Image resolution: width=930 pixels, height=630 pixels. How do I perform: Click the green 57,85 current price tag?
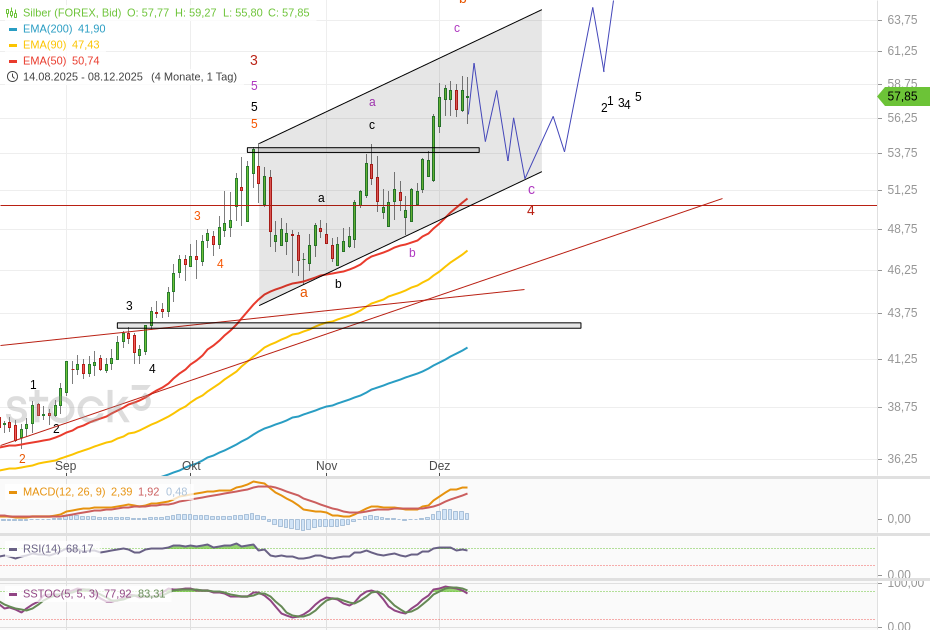903,97
